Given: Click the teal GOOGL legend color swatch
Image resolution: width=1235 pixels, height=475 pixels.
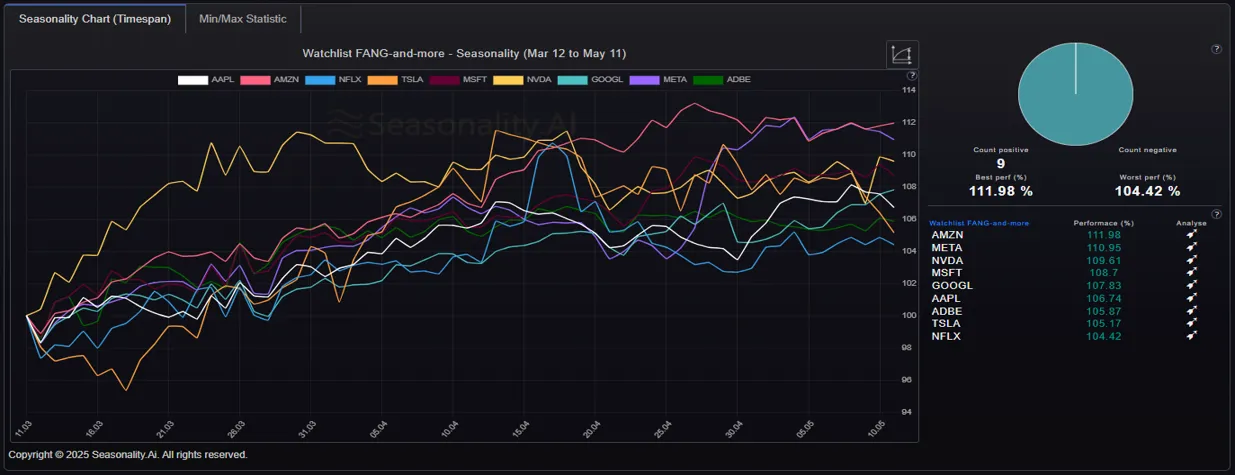Looking at the screenshot, I should pyautogui.click(x=572, y=79).
